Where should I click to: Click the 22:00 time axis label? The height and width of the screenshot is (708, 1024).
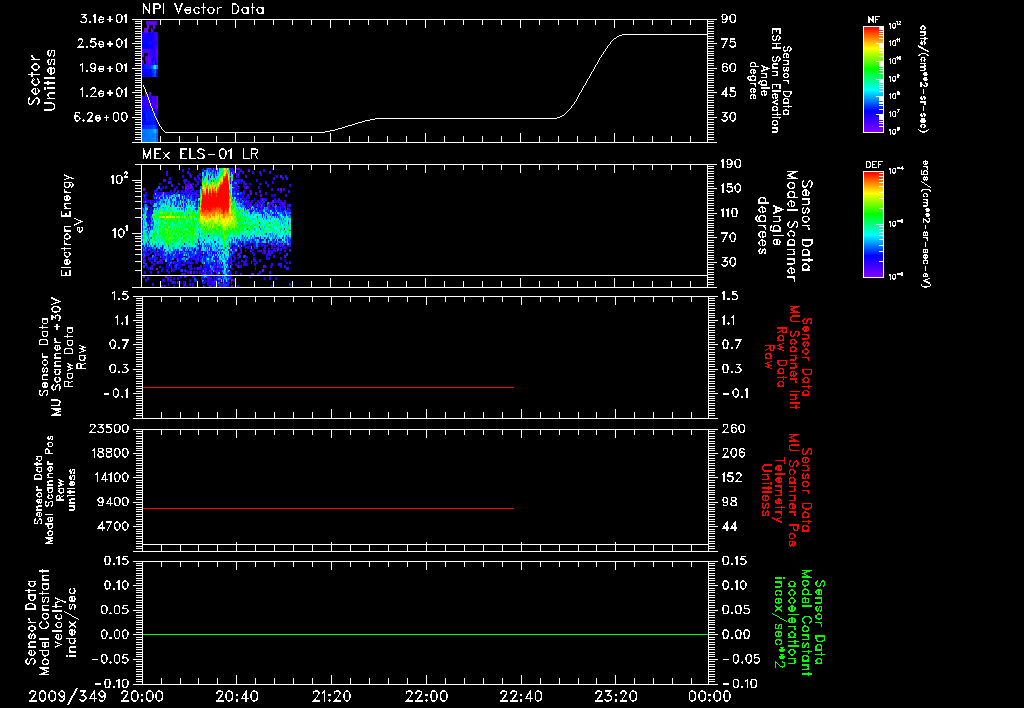(x=426, y=696)
